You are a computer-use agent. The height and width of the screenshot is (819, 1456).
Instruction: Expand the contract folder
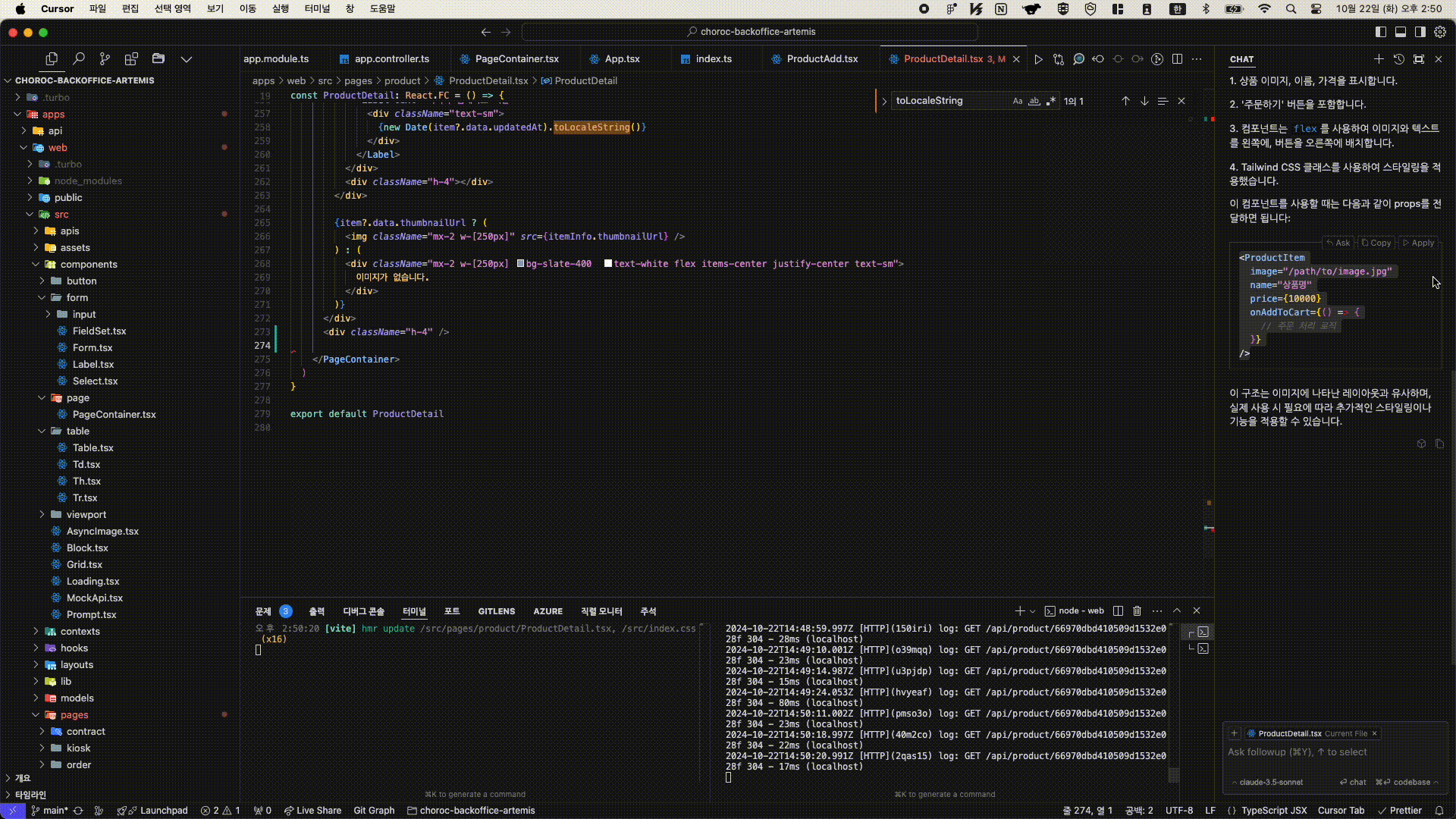tap(42, 732)
